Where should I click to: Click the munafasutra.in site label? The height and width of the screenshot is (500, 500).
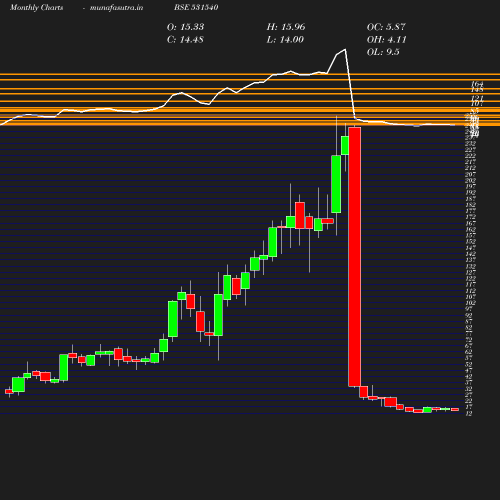pos(116,7)
